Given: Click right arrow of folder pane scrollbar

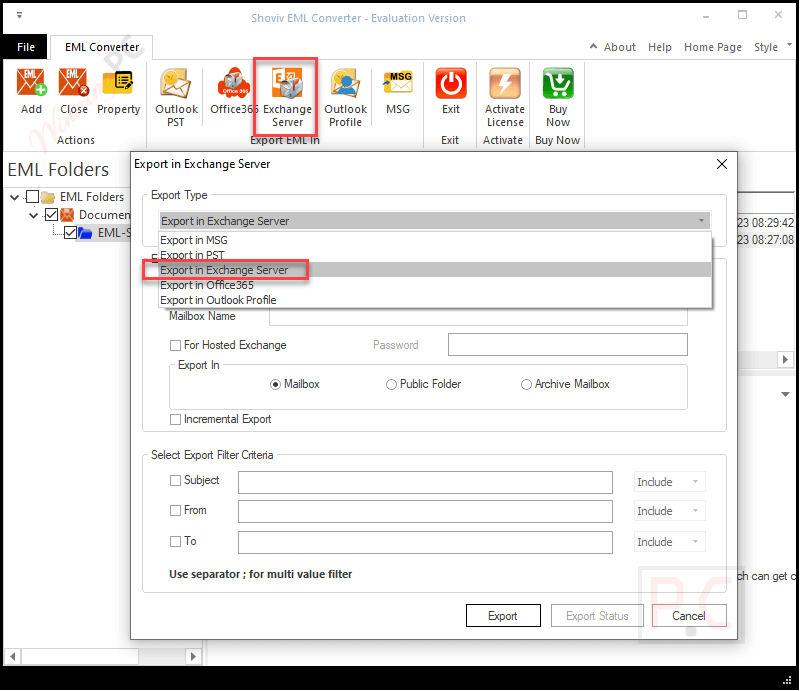Looking at the screenshot, I should 193,656.
